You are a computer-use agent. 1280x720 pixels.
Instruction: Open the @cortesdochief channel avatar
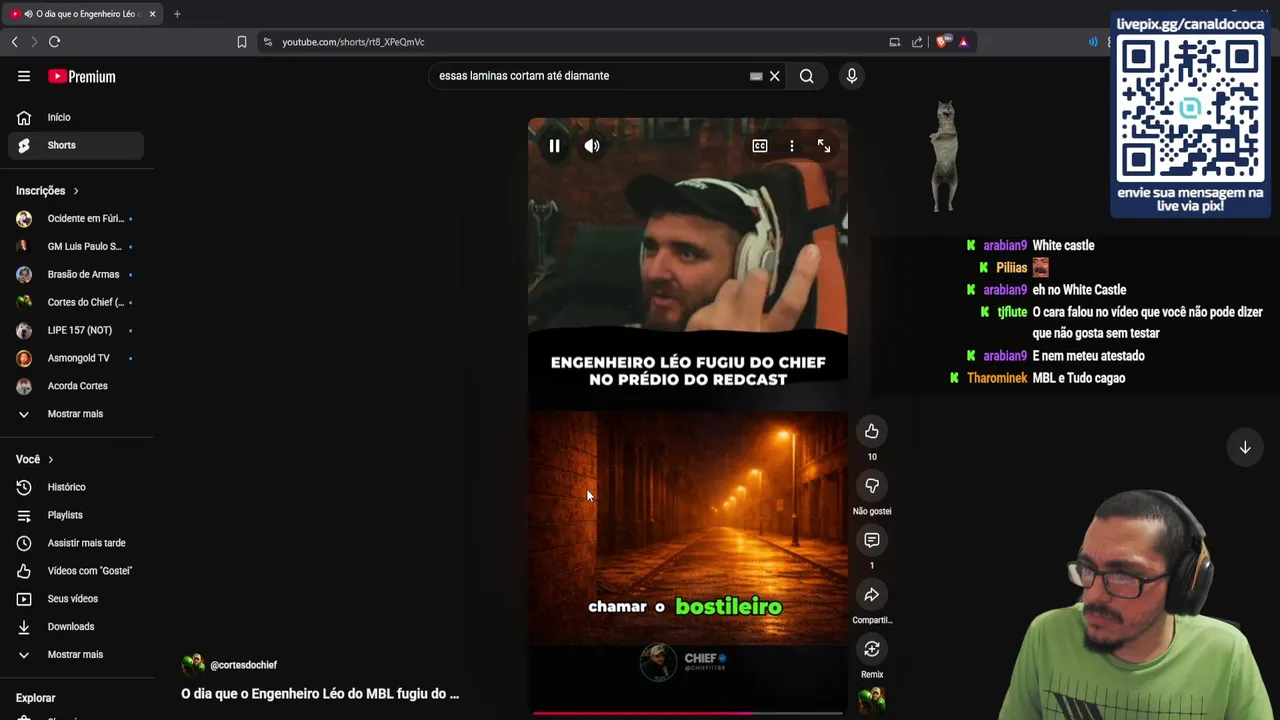coord(192,665)
